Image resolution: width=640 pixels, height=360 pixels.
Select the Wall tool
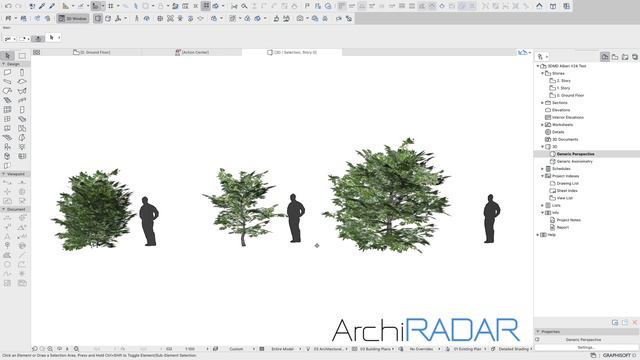(7, 72)
